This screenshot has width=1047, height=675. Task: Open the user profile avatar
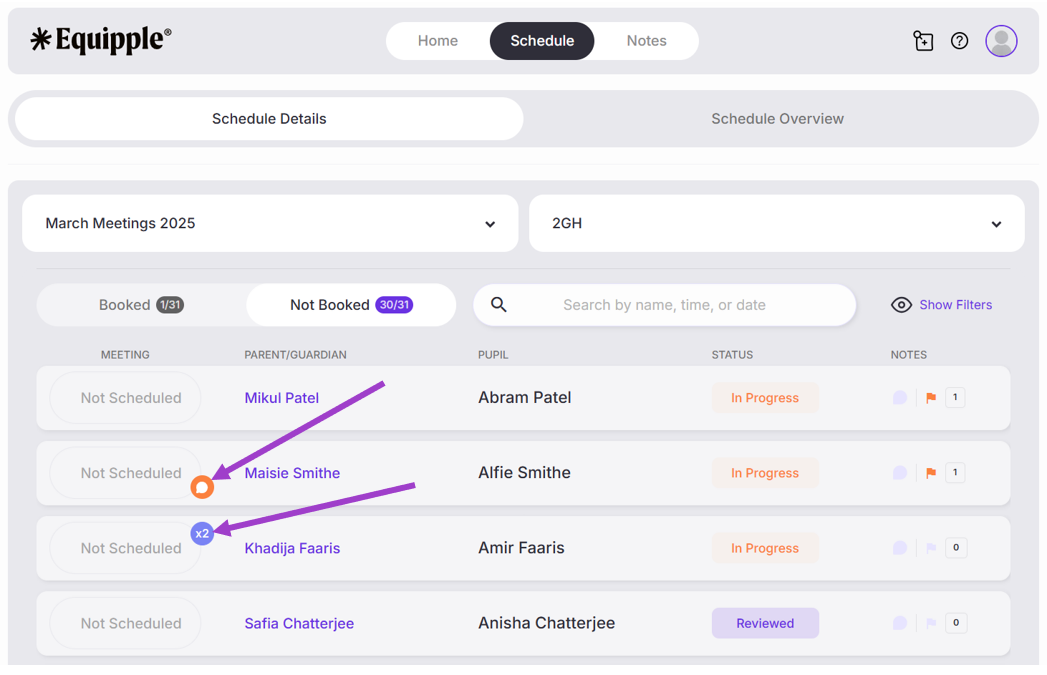pos(1001,41)
